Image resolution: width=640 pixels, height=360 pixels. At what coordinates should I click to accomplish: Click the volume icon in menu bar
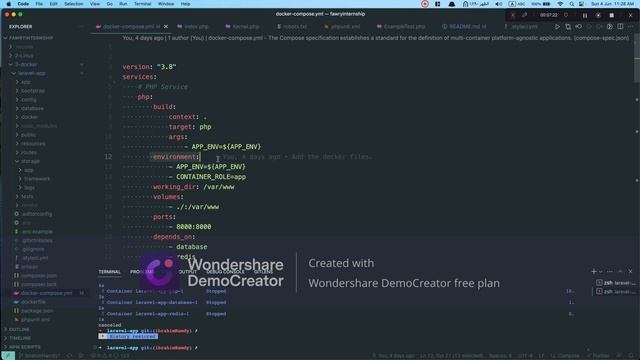click(499, 4)
